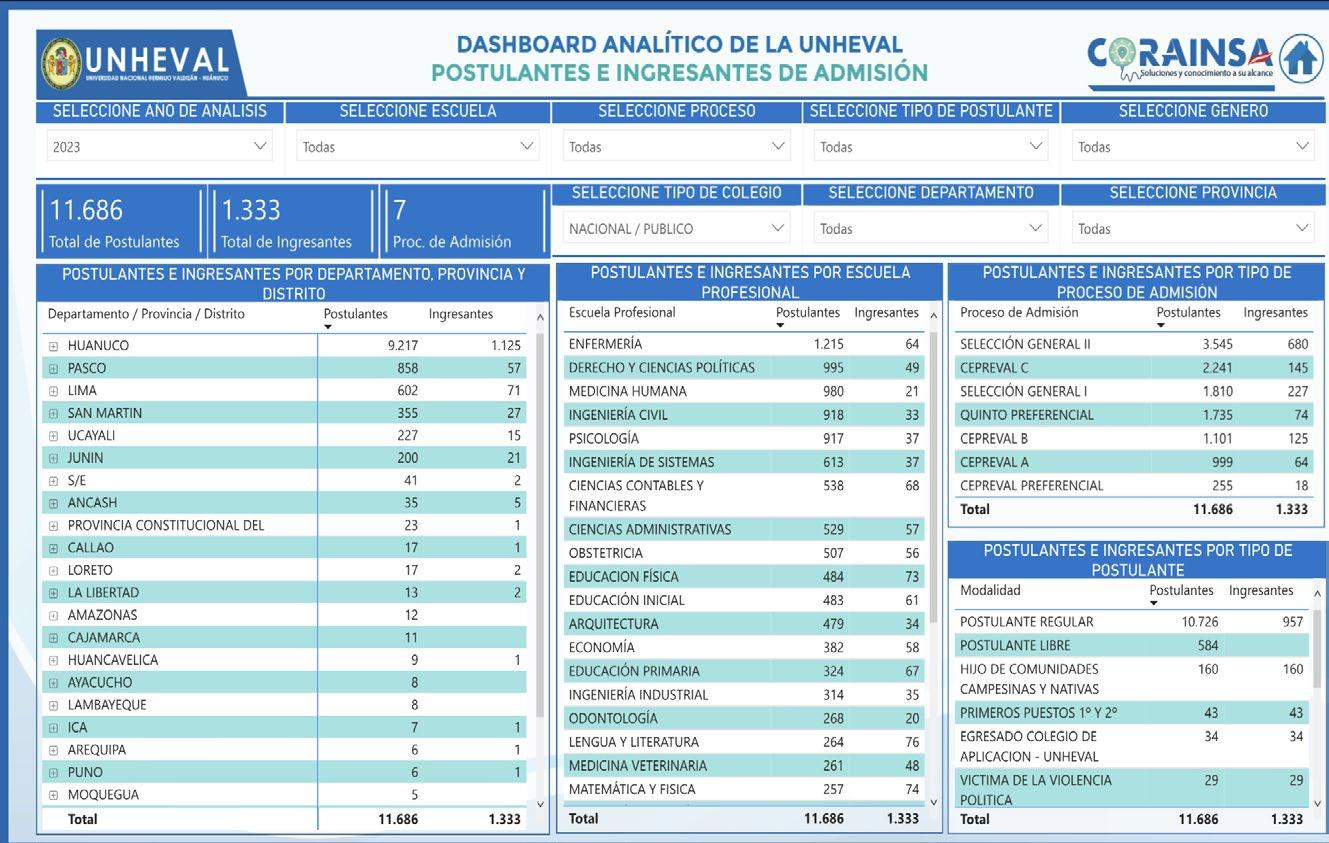Open the Seleccione Proceso dropdown
This screenshot has height=843, width=1329.
(x=676, y=146)
